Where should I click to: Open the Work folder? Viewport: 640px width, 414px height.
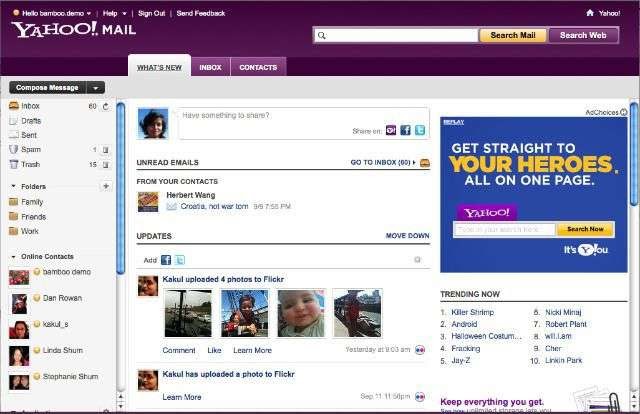(29, 231)
